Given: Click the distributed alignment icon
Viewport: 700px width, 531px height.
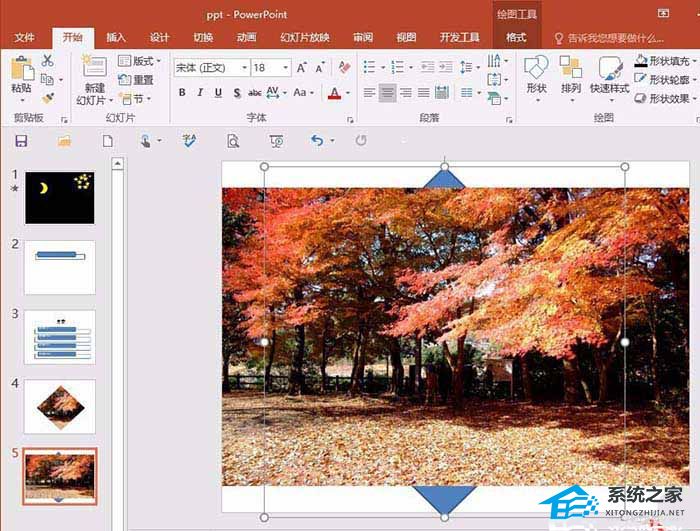Looking at the screenshot, I should click(442, 93).
